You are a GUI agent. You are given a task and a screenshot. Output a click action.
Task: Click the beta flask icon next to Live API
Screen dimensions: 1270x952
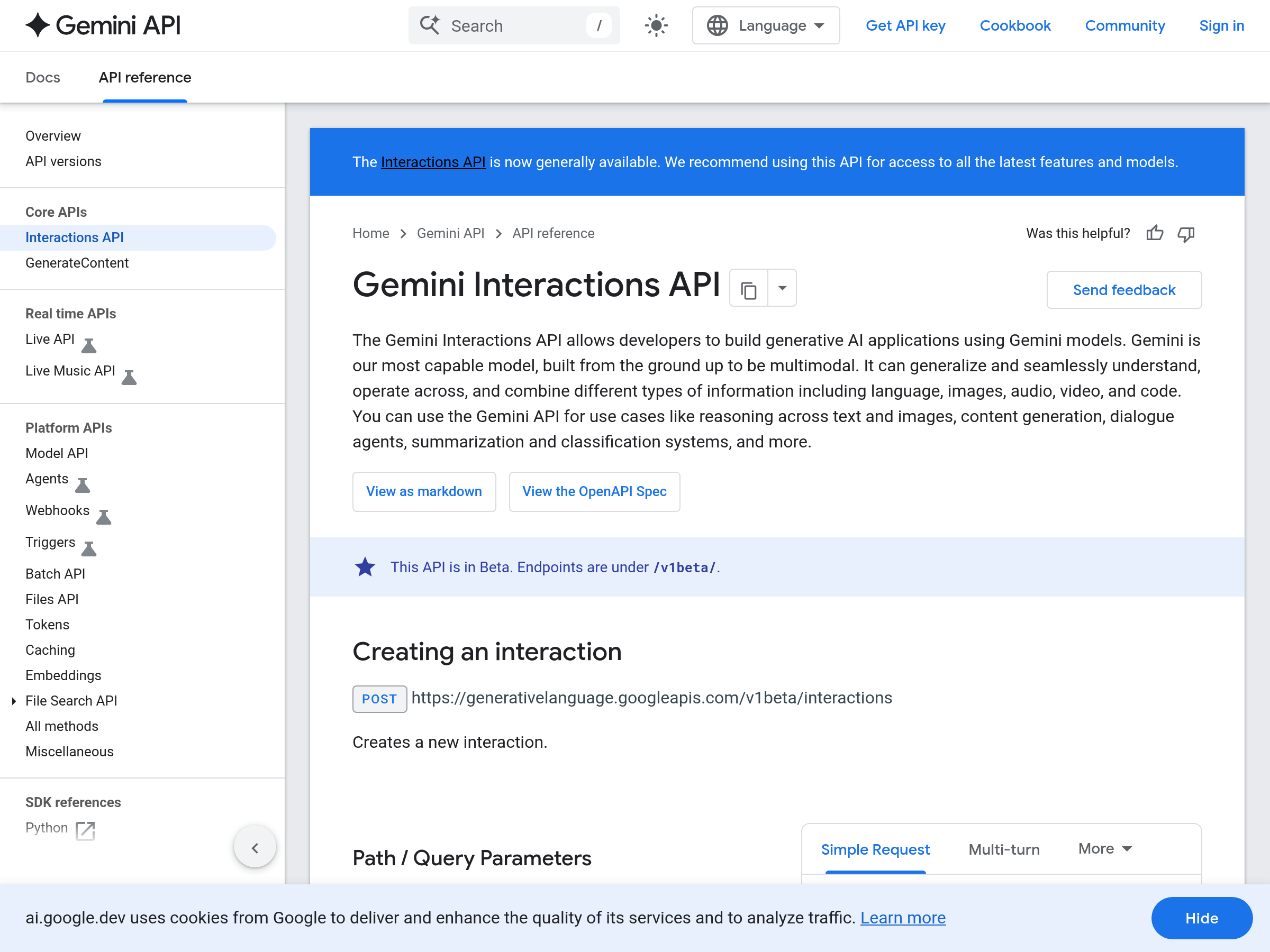(89, 345)
